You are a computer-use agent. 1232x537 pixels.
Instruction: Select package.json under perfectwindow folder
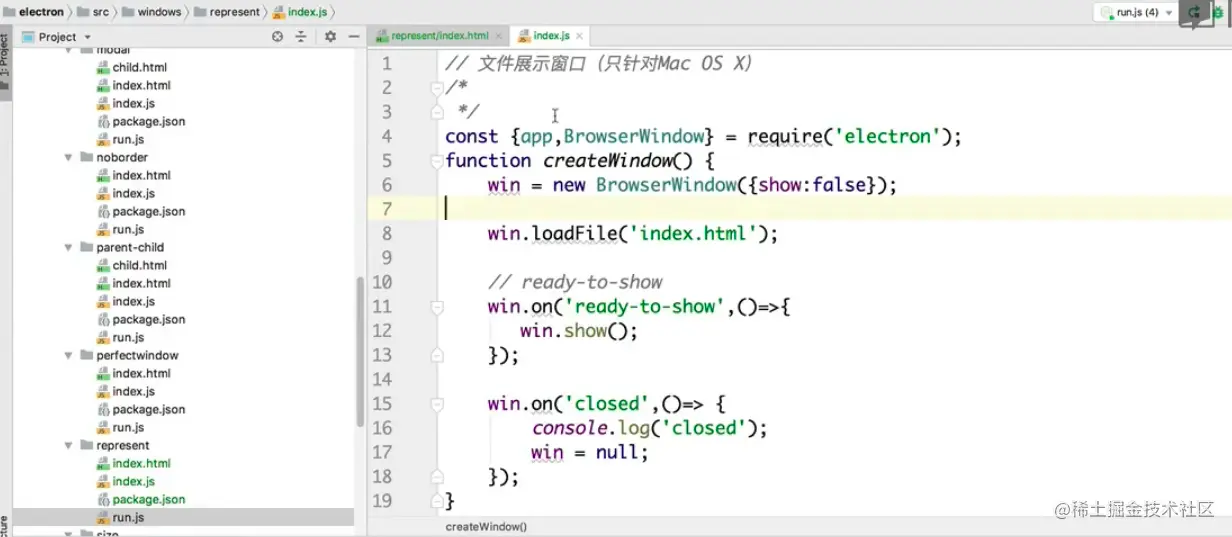[x=148, y=410]
